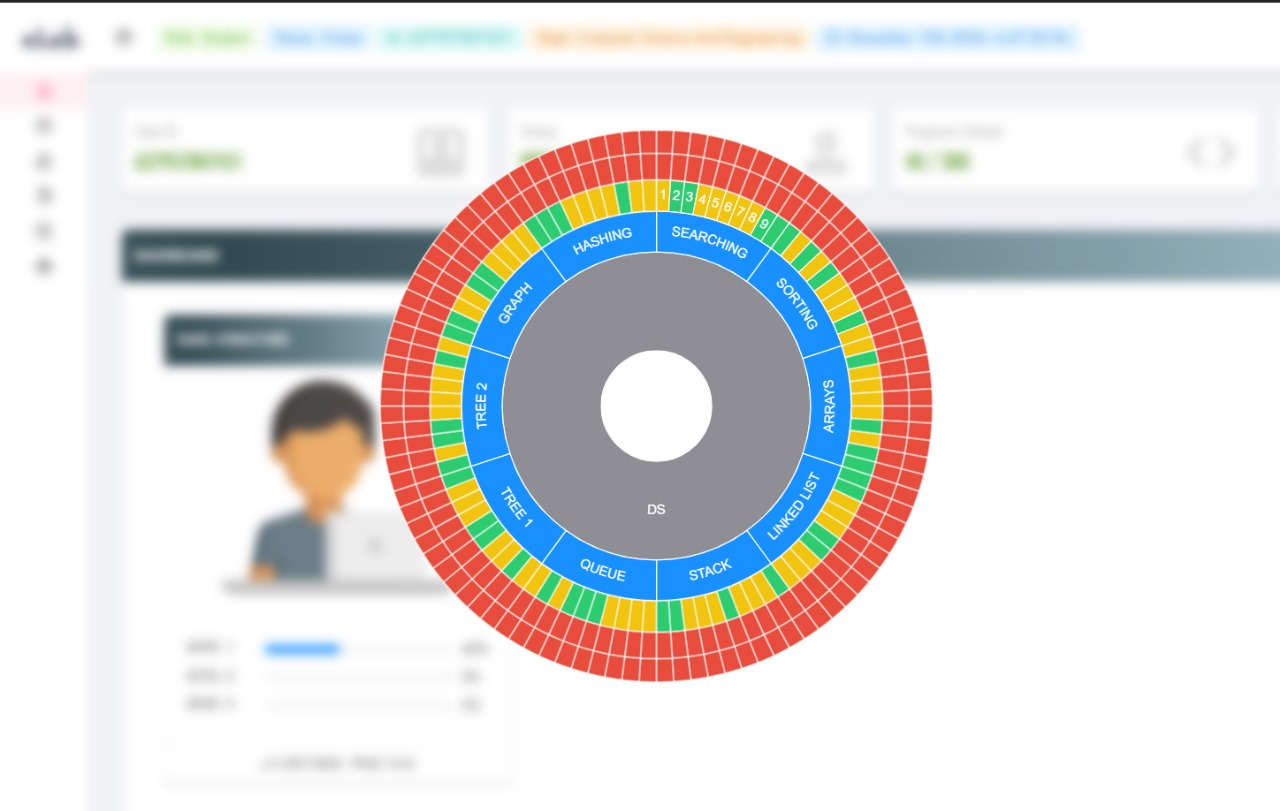Select yellow cell number 1 under Searching

663,196
